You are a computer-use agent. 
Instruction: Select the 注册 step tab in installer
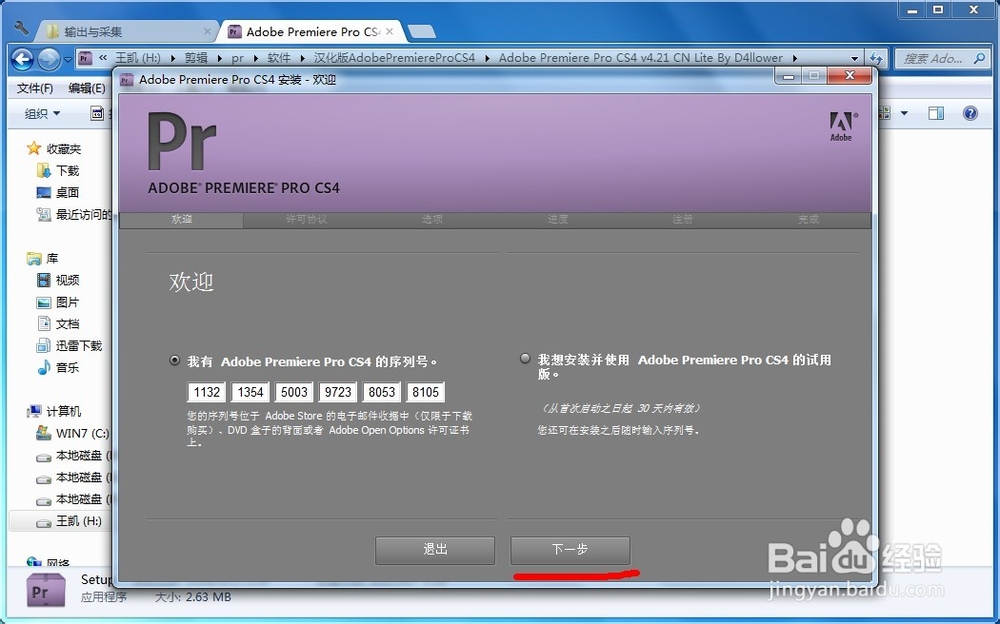click(682, 219)
